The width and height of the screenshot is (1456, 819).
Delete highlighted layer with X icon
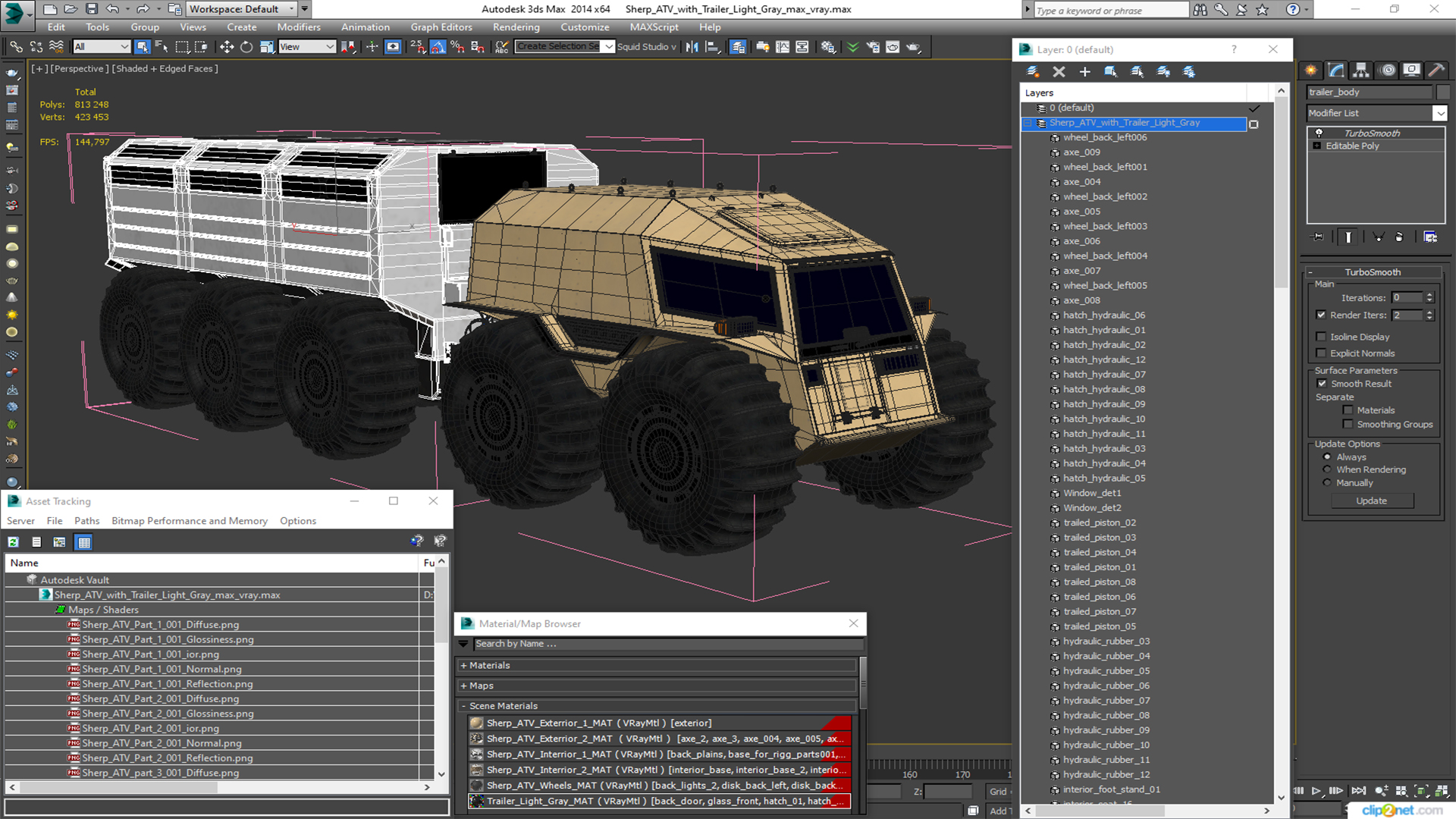(1059, 71)
